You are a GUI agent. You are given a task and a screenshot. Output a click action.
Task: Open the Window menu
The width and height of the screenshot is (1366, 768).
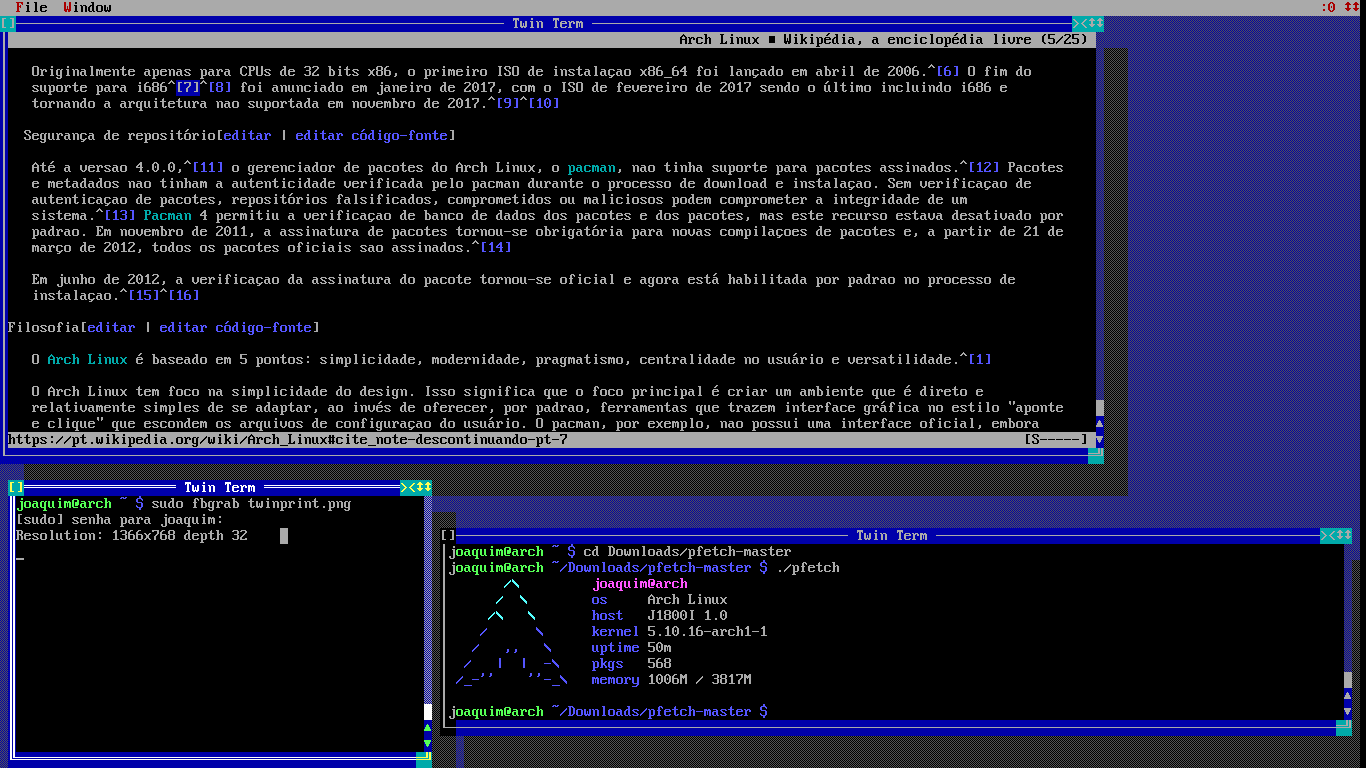pyautogui.click(x=88, y=7)
